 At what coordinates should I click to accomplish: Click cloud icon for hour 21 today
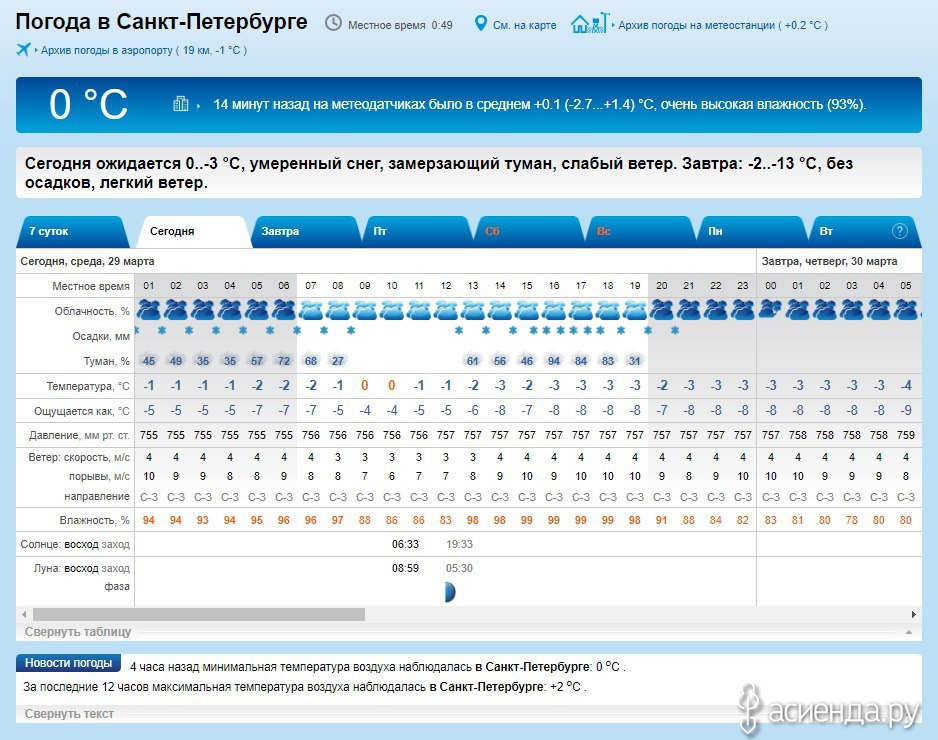click(689, 310)
